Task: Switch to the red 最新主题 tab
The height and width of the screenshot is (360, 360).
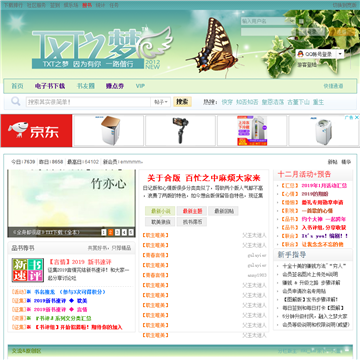Action: (x=192, y=211)
